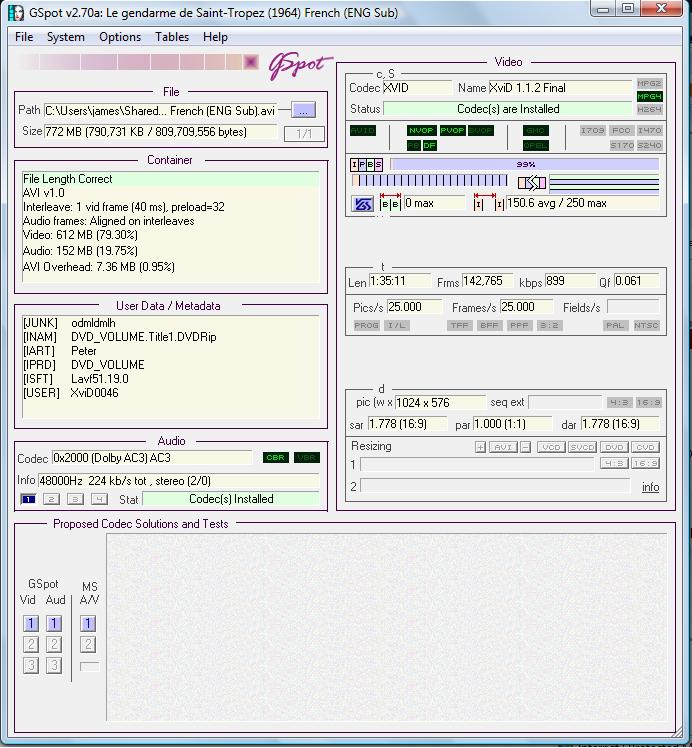This screenshot has width=692, height=748.
Task: Click the 1/1 file counter button
Action: (x=304, y=134)
